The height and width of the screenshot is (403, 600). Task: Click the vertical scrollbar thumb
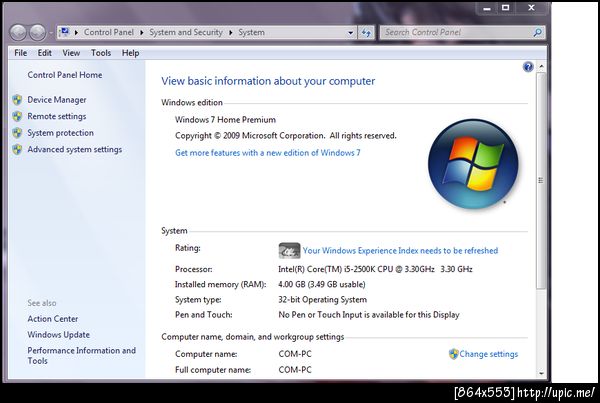541,181
